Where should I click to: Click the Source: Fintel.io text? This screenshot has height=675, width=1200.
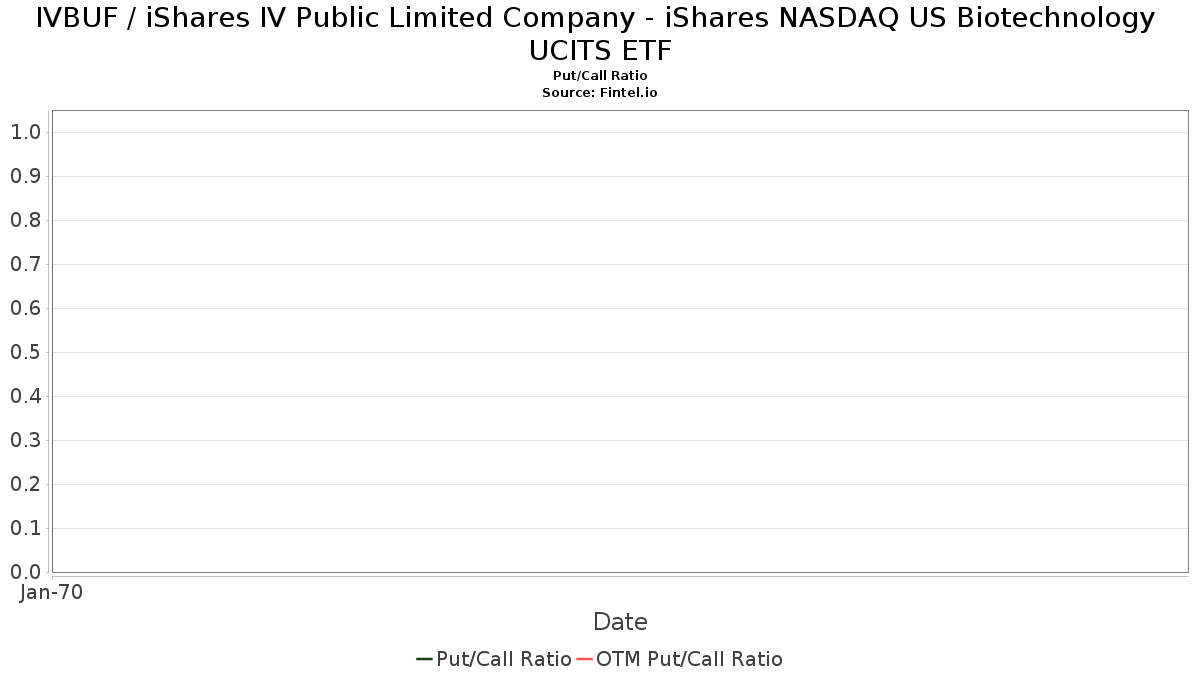pos(600,92)
